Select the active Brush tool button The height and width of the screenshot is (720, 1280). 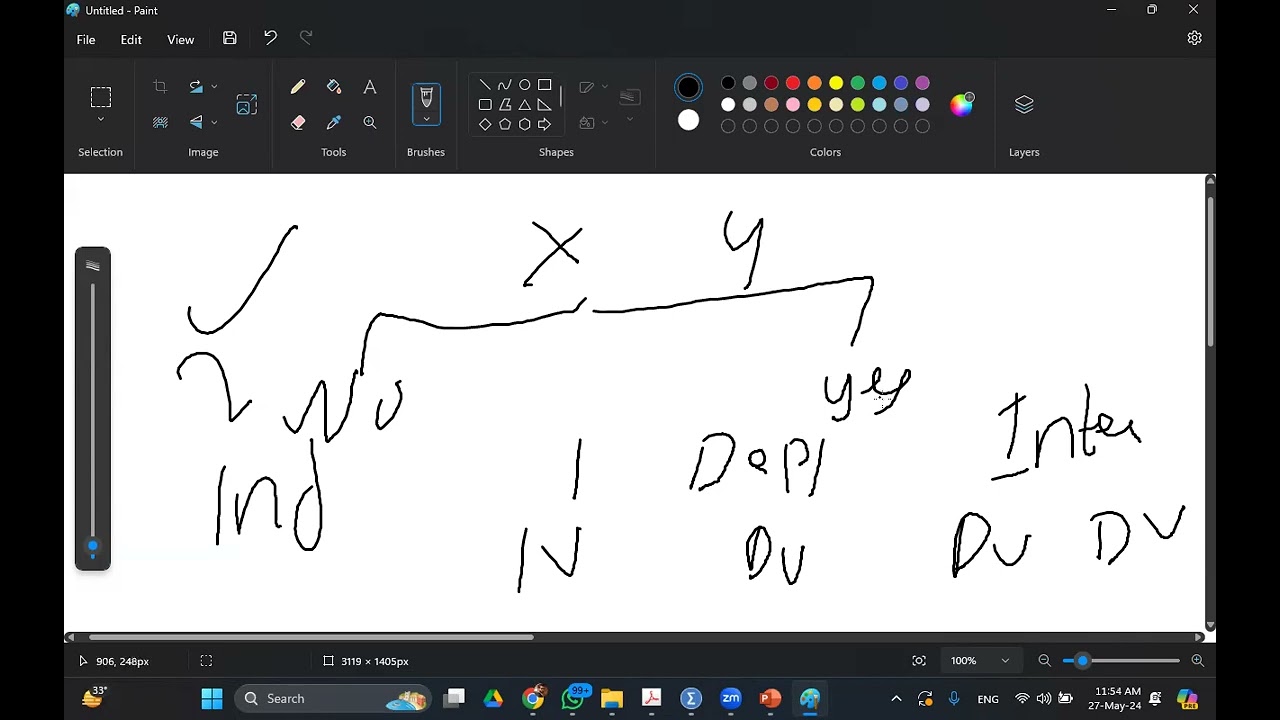pos(426,98)
